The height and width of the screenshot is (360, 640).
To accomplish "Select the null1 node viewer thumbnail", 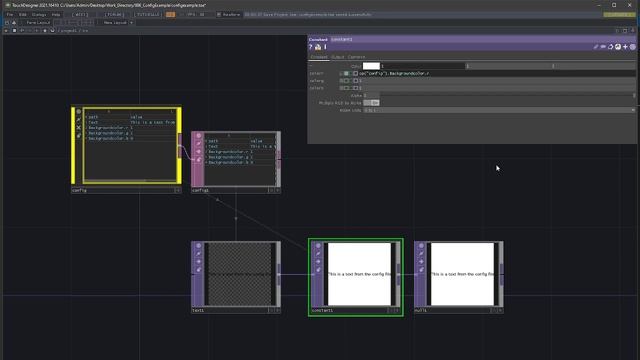I will (x=462, y=274).
